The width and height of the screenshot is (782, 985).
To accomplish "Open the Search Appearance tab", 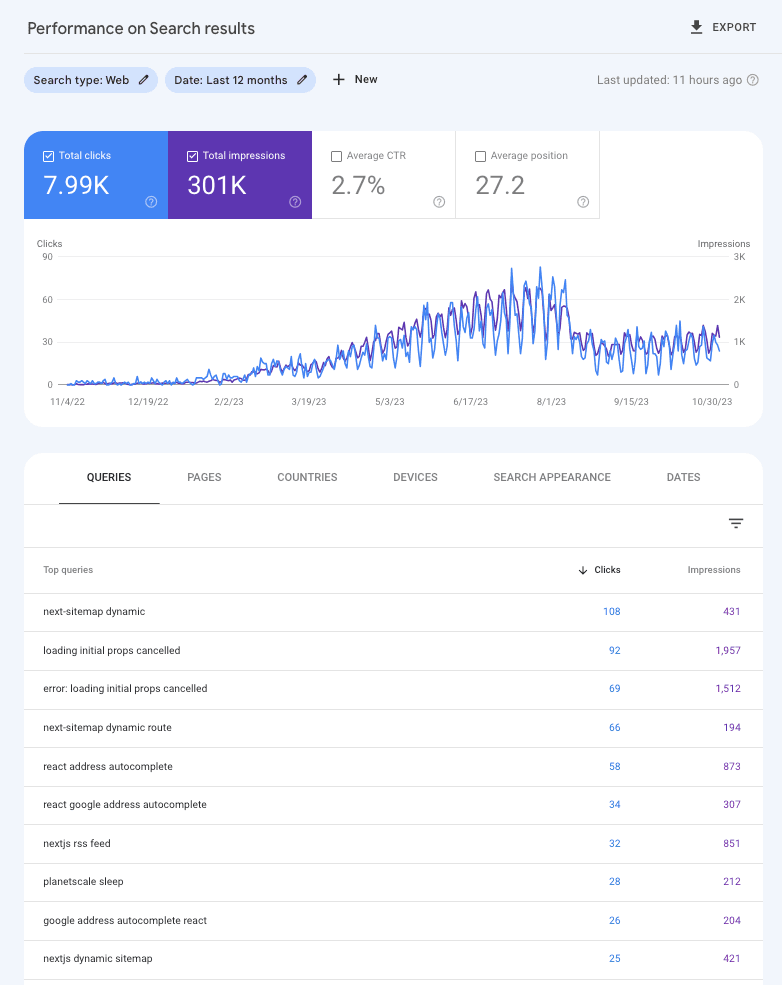I will (552, 478).
